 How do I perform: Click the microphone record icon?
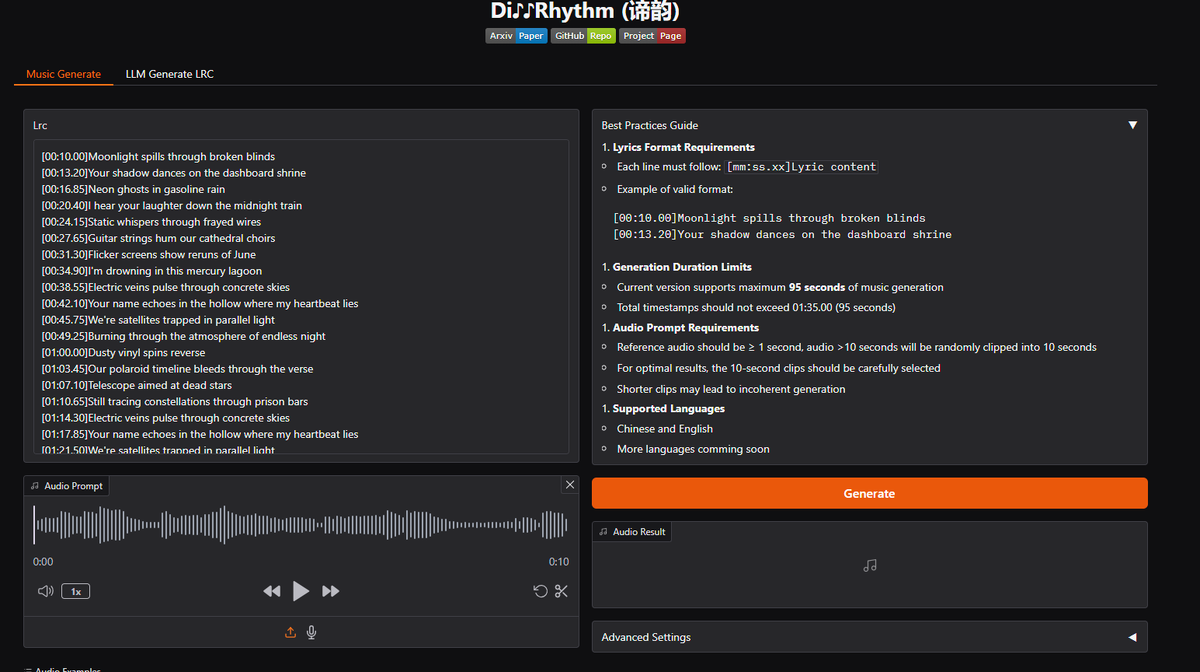[312, 632]
